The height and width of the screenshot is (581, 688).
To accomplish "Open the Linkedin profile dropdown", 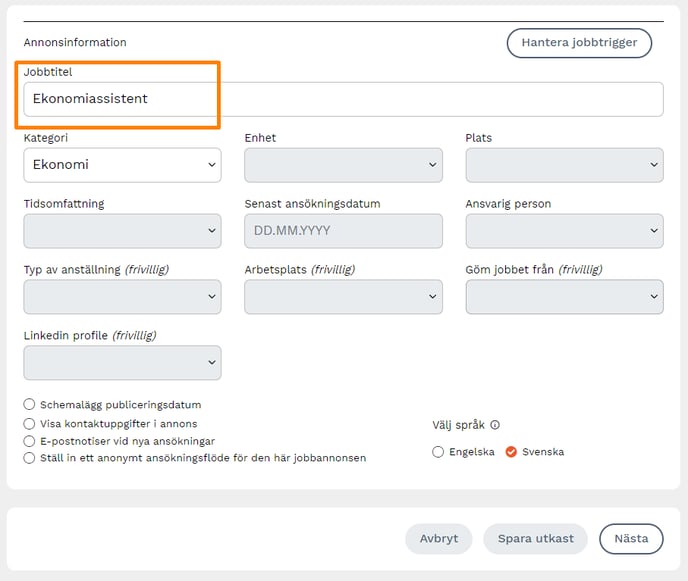I will 122,363.
